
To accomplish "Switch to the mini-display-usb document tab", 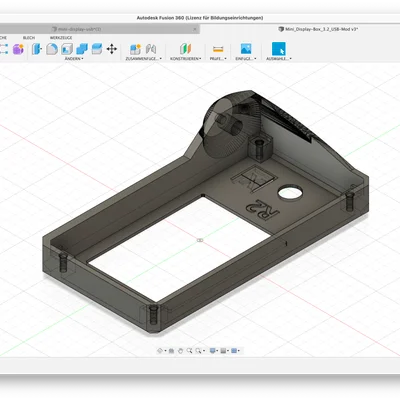I will (x=100, y=29).
